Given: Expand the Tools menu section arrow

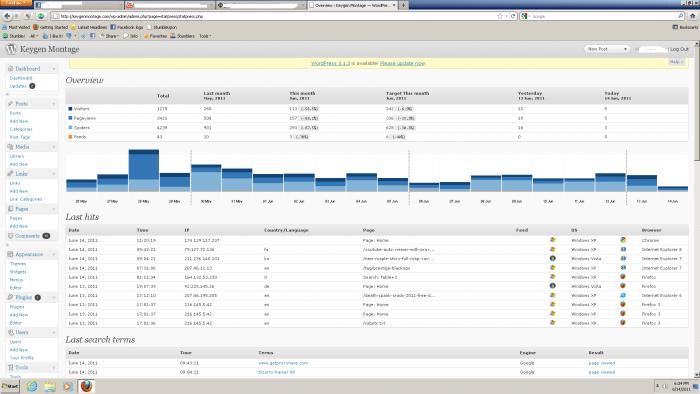Looking at the screenshot, I should pyautogui.click(x=54, y=368).
